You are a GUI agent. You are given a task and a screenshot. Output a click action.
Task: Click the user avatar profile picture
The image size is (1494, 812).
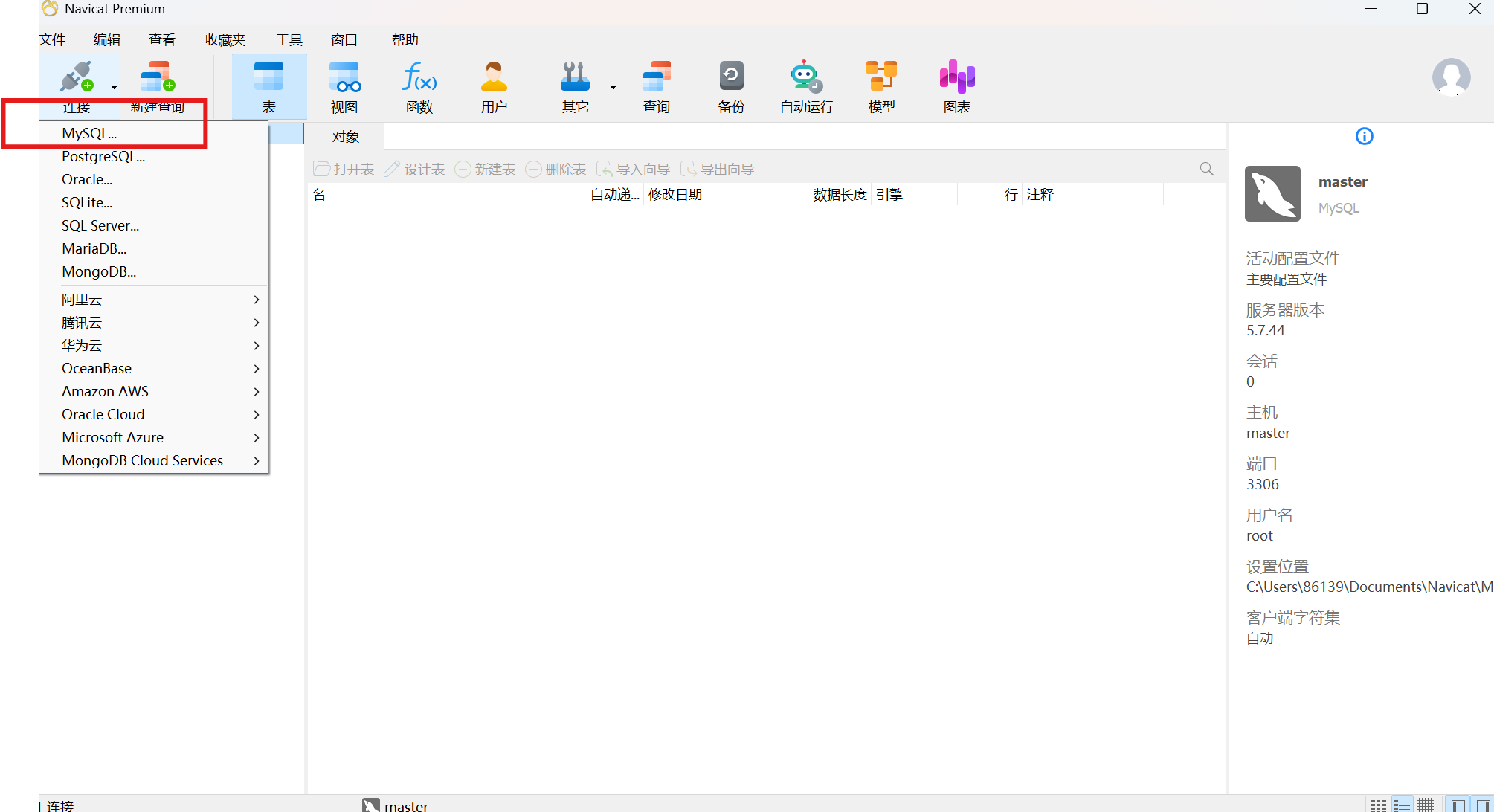click(x=1451, y=77)
